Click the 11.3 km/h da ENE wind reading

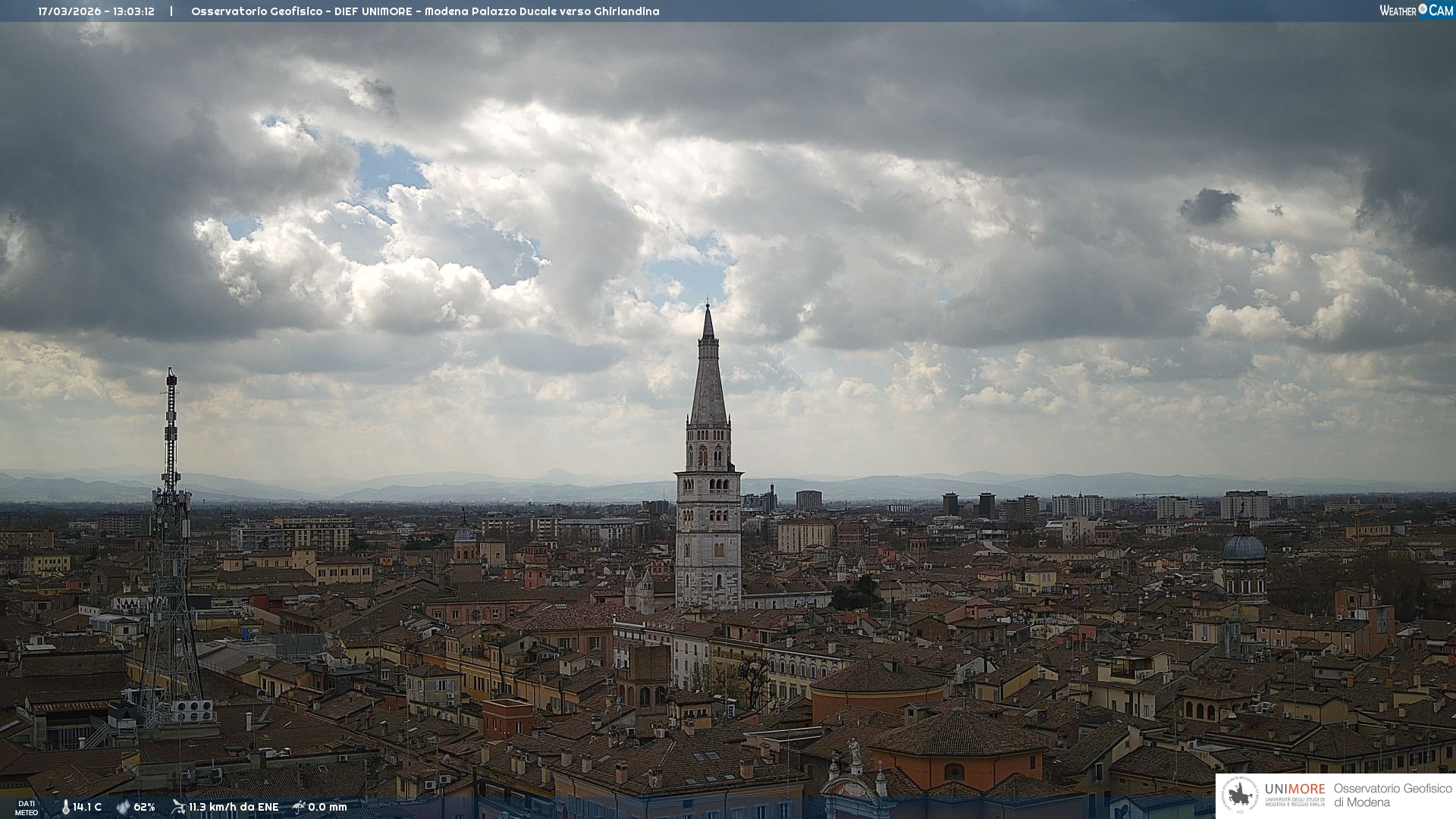234,807
